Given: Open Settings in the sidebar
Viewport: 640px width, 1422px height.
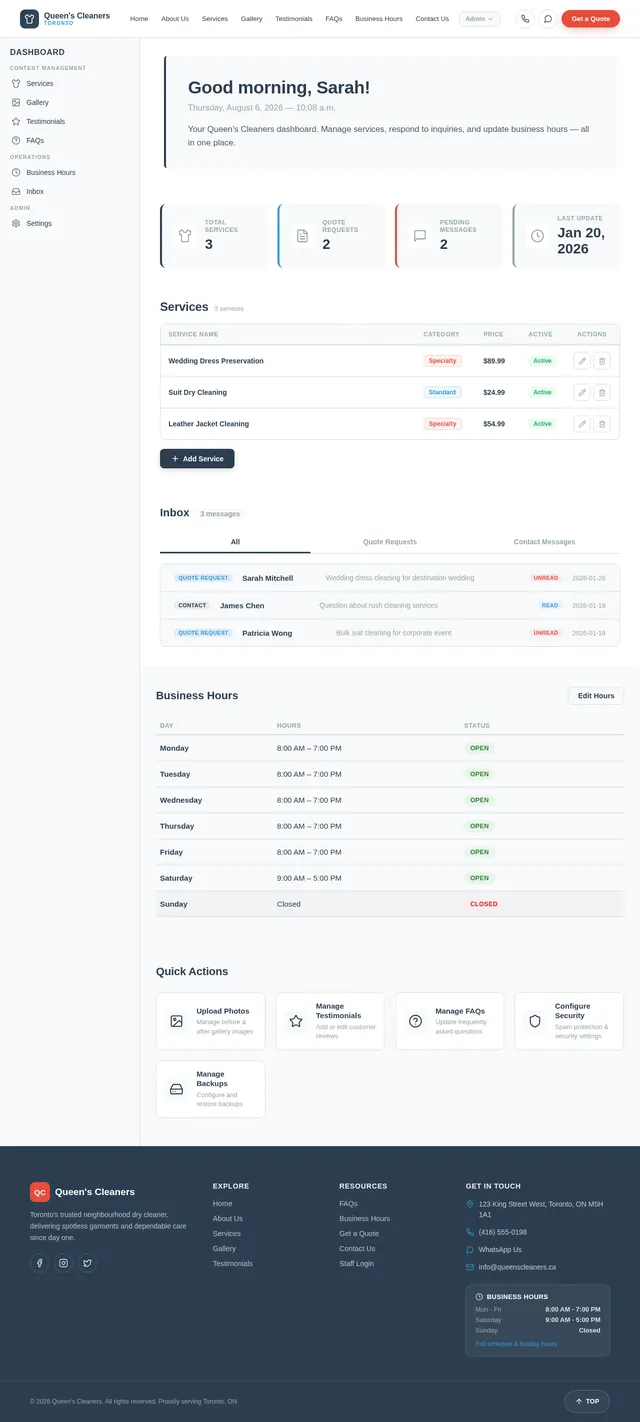Looking at the screenshot, I should point(69,224).
